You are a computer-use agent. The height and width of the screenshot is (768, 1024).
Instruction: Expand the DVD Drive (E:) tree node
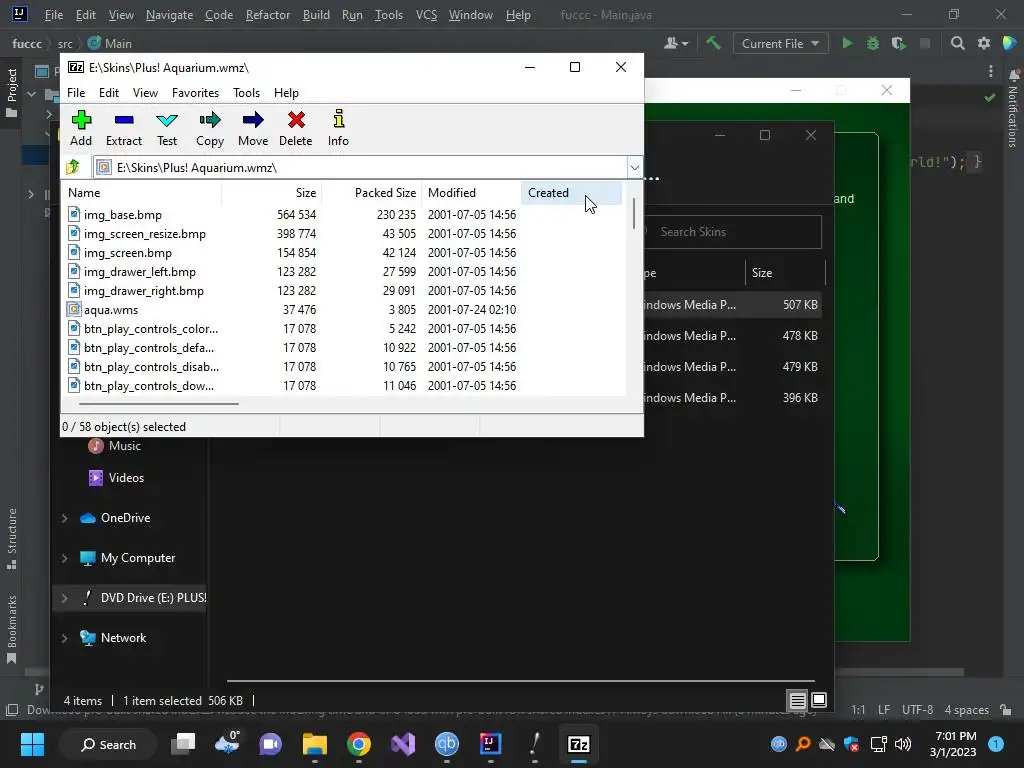[x=64, y=598]
